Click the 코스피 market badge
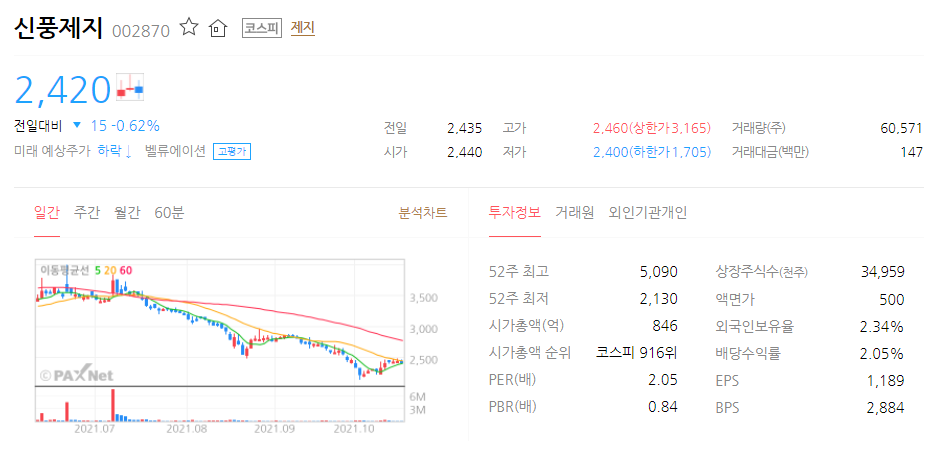Viewport: 935px width, 451px height. pos(262,28)
